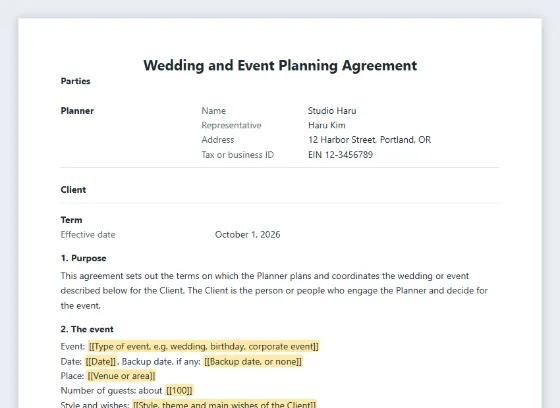The height and width of the screenshot is (408, 560).
Task: Click the Place: label text
Action: [x=72, y=376]
